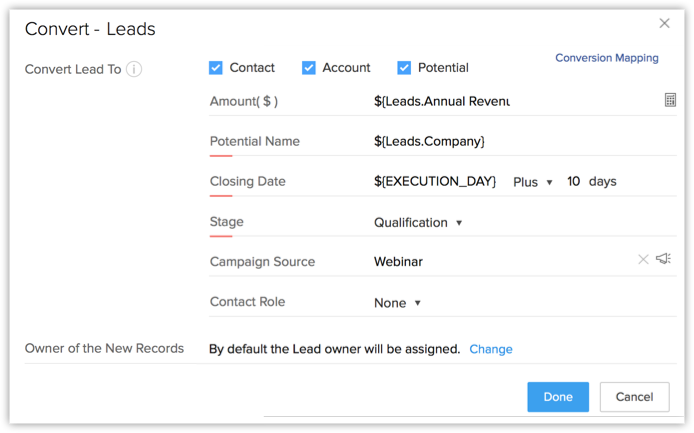Viewport: 694px width, 433px height.
Task: Open the Plus operator dropdown
Action: [533, 182]
